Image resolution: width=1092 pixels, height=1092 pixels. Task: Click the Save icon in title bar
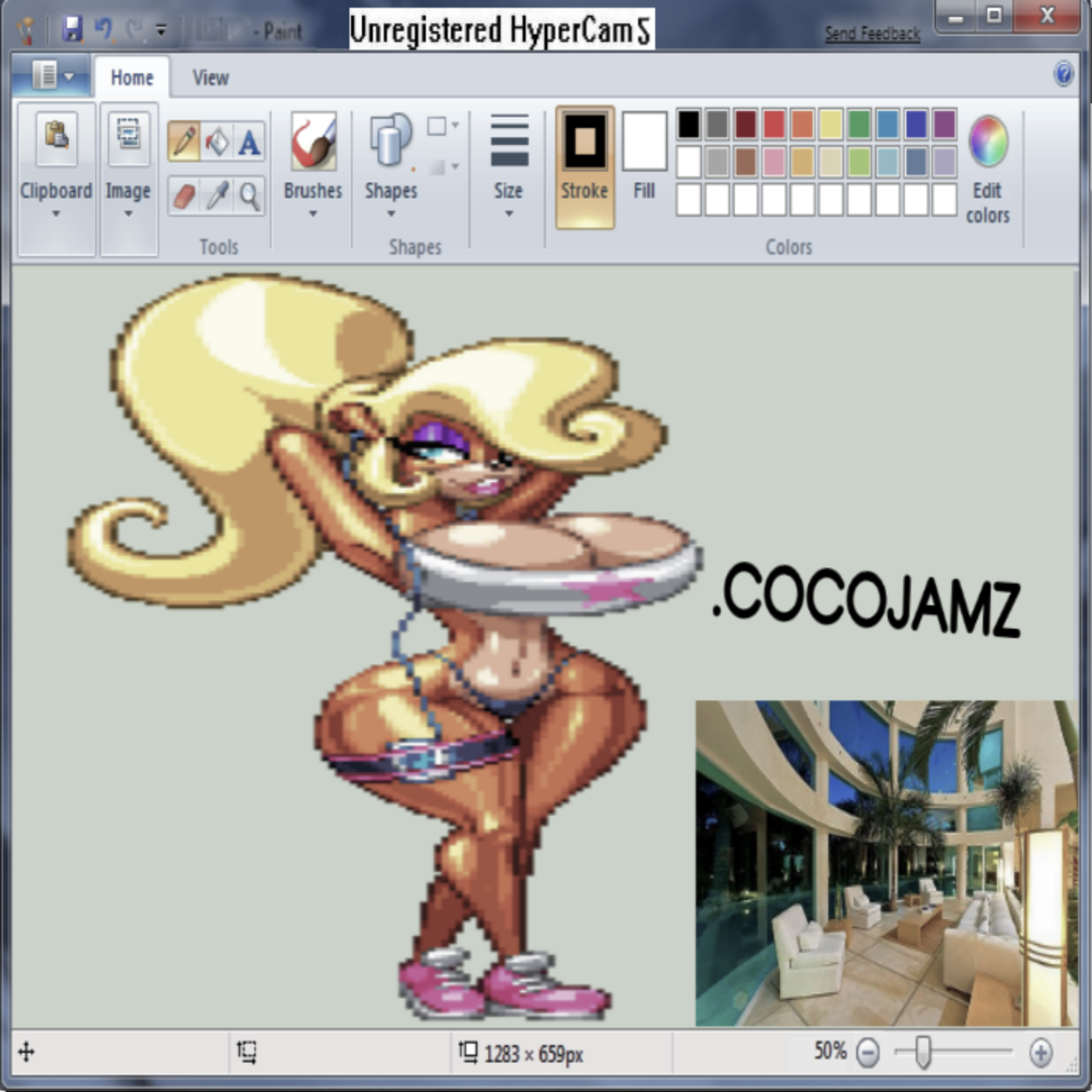click(73, 30)
